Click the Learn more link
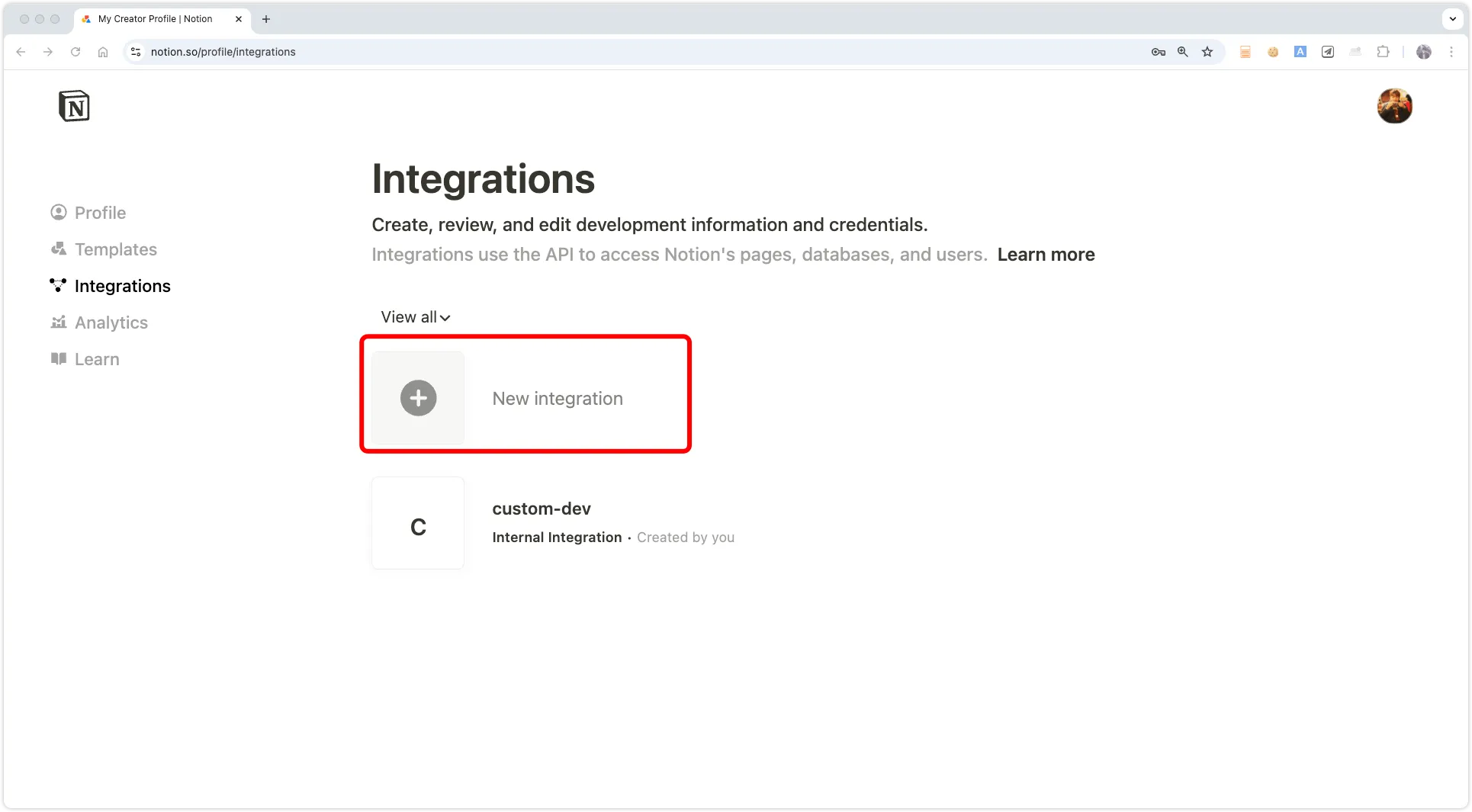Viewport: 1472px width, 812px height. [1046, 255]
